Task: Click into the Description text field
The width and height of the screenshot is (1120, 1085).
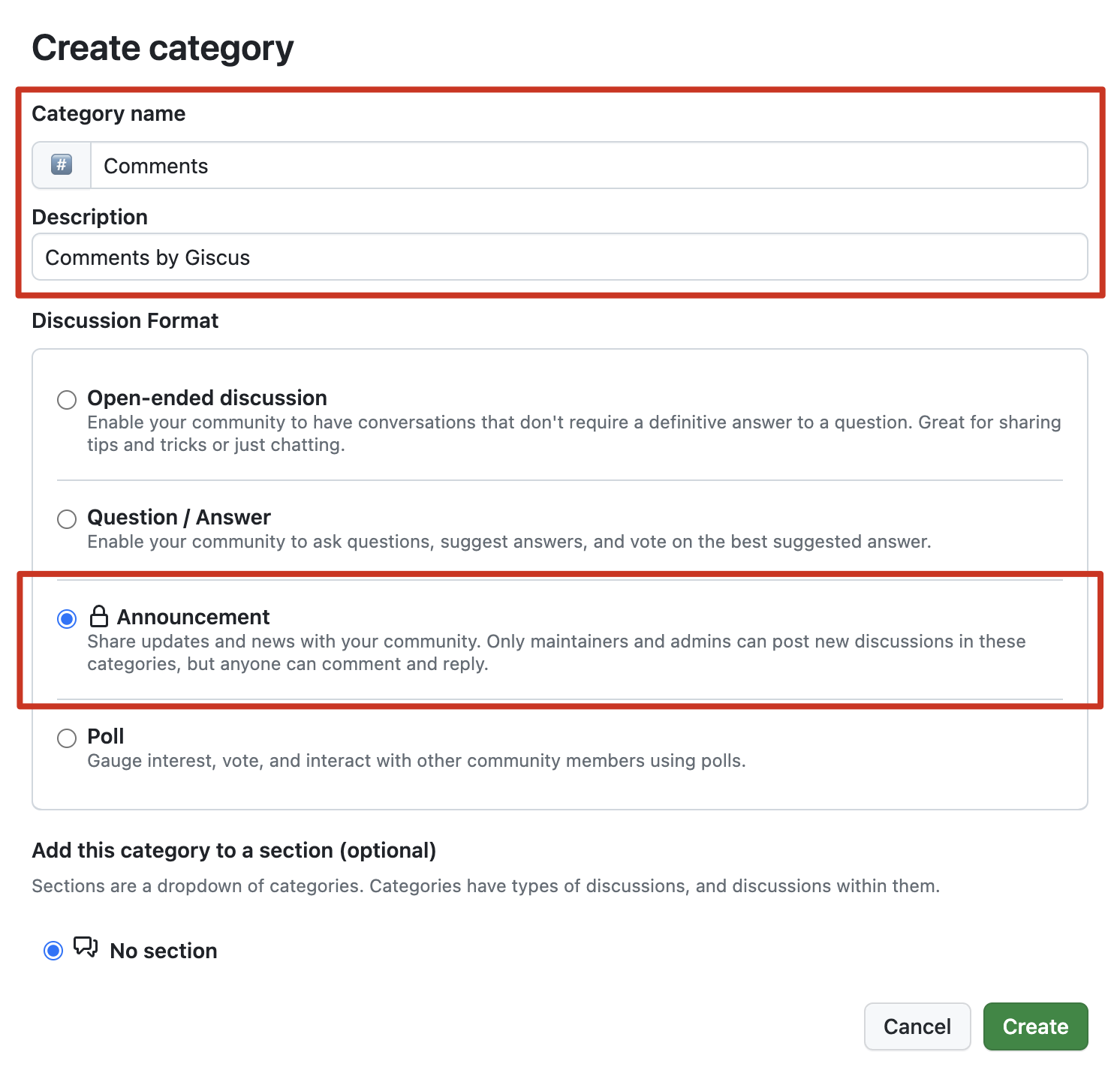Action: click(559, 257)
